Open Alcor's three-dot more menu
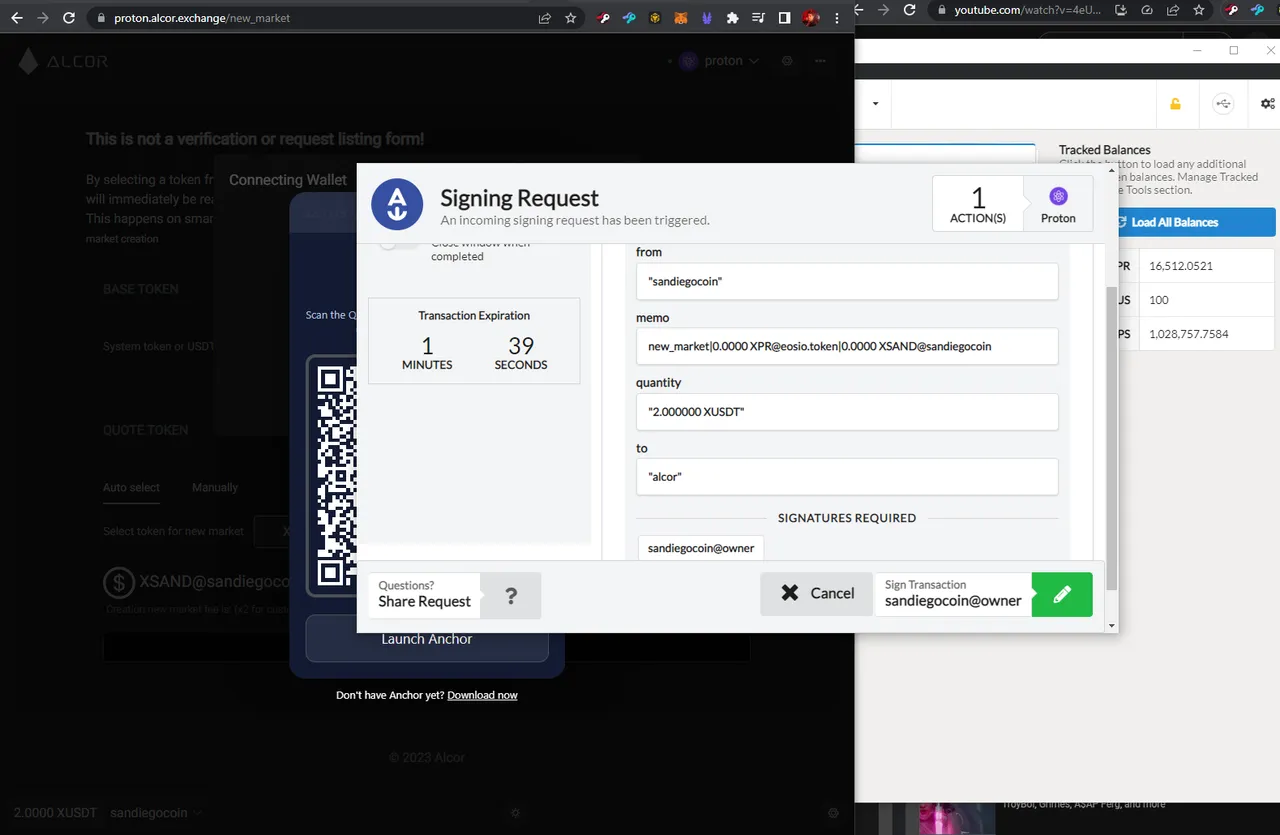 [821, 61]
